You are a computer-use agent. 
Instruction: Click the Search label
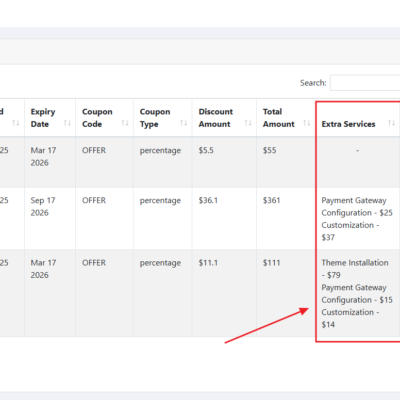pos(313,83)
